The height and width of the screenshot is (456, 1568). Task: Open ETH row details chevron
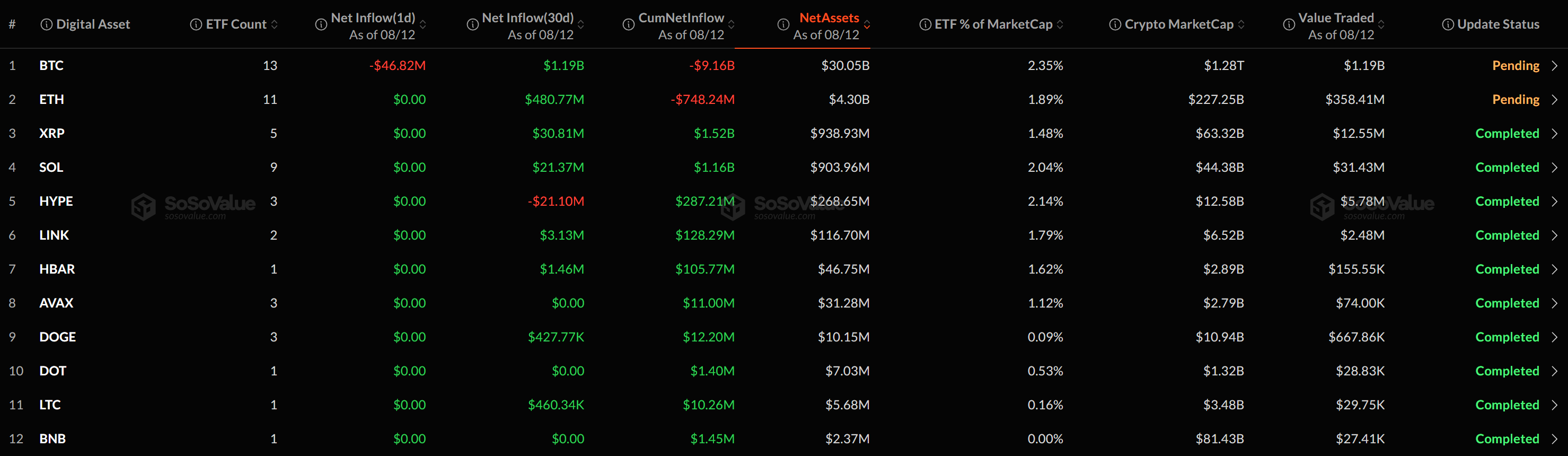pyautogui.click(x=1555, y=100)
